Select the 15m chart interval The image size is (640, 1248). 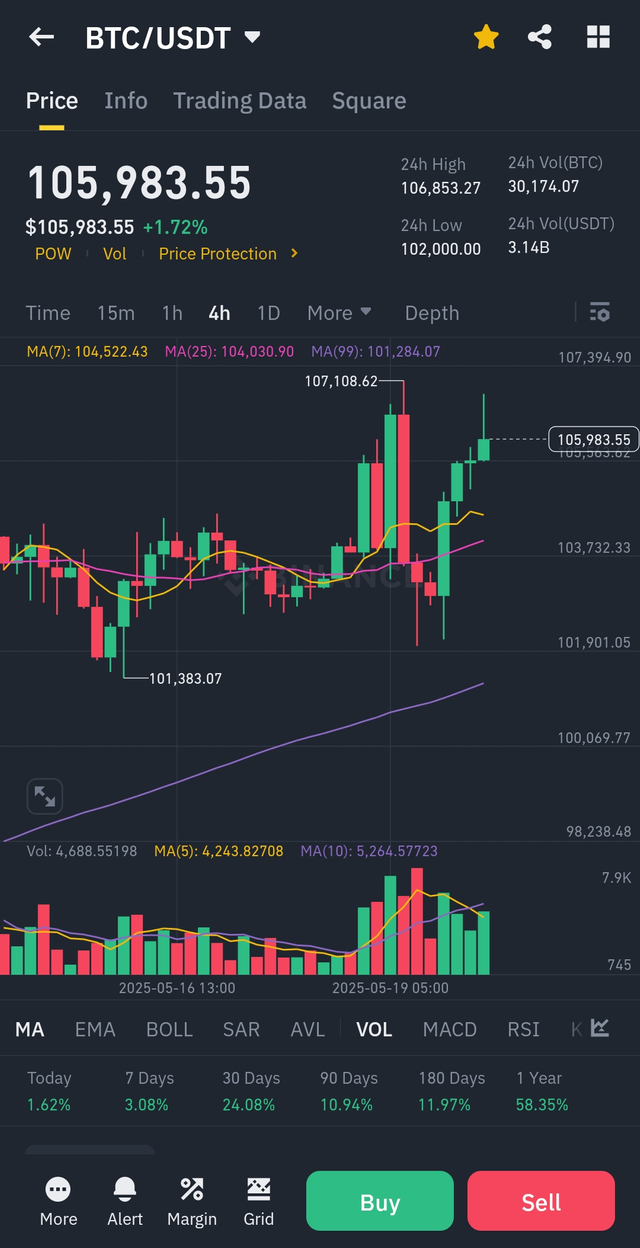[x=116, y=313]
